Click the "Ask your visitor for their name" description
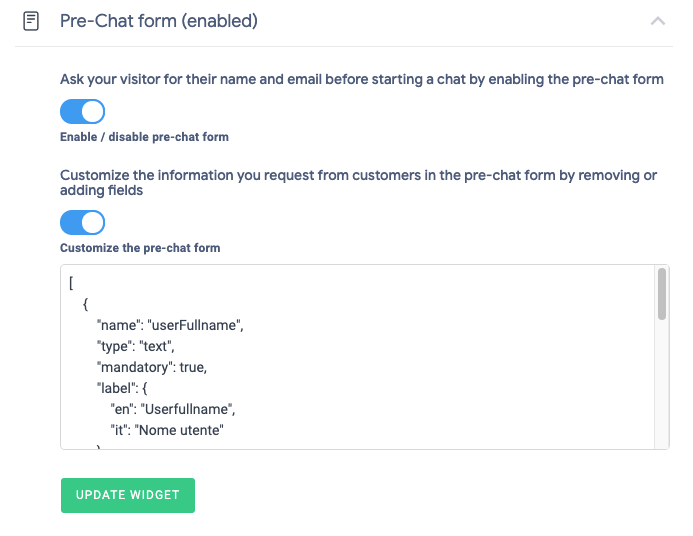Screen dimensions: 693x536 click(361, 79)
